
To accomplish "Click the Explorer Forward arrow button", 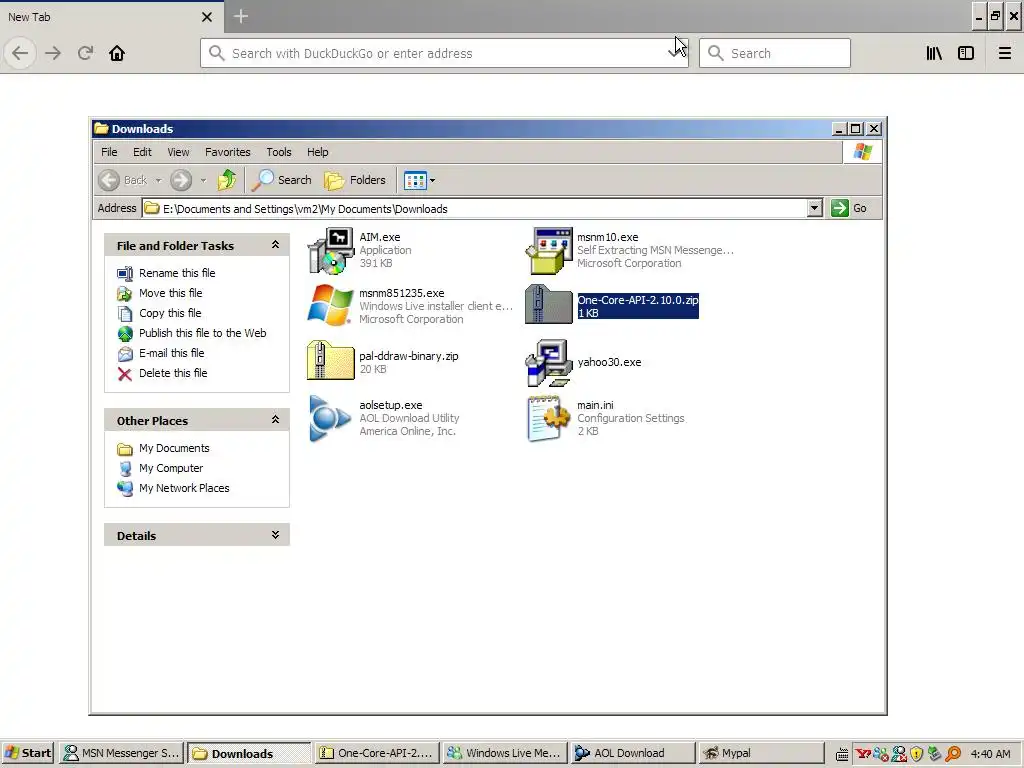I will point(181,180).
